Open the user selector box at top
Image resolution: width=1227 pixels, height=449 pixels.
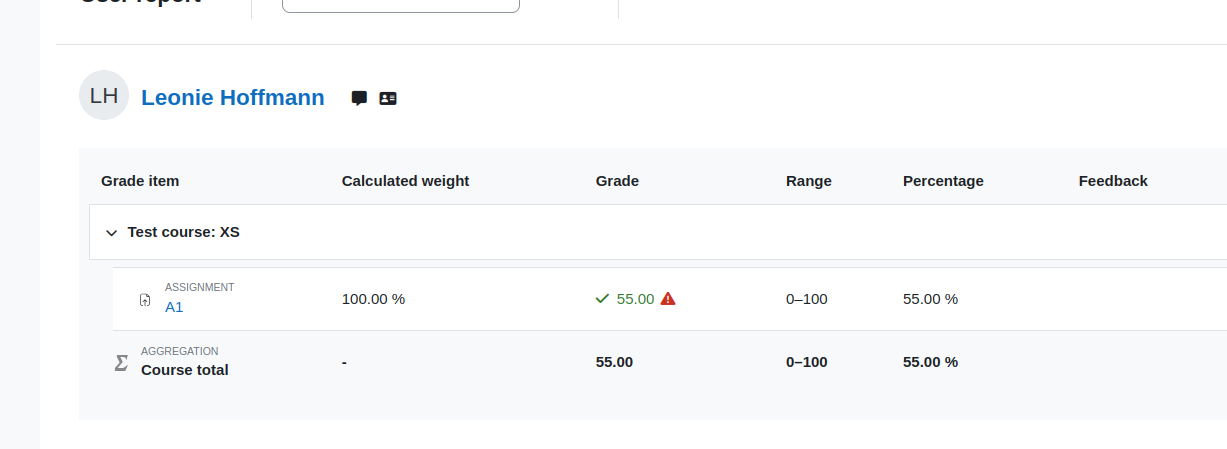[401, 5]
